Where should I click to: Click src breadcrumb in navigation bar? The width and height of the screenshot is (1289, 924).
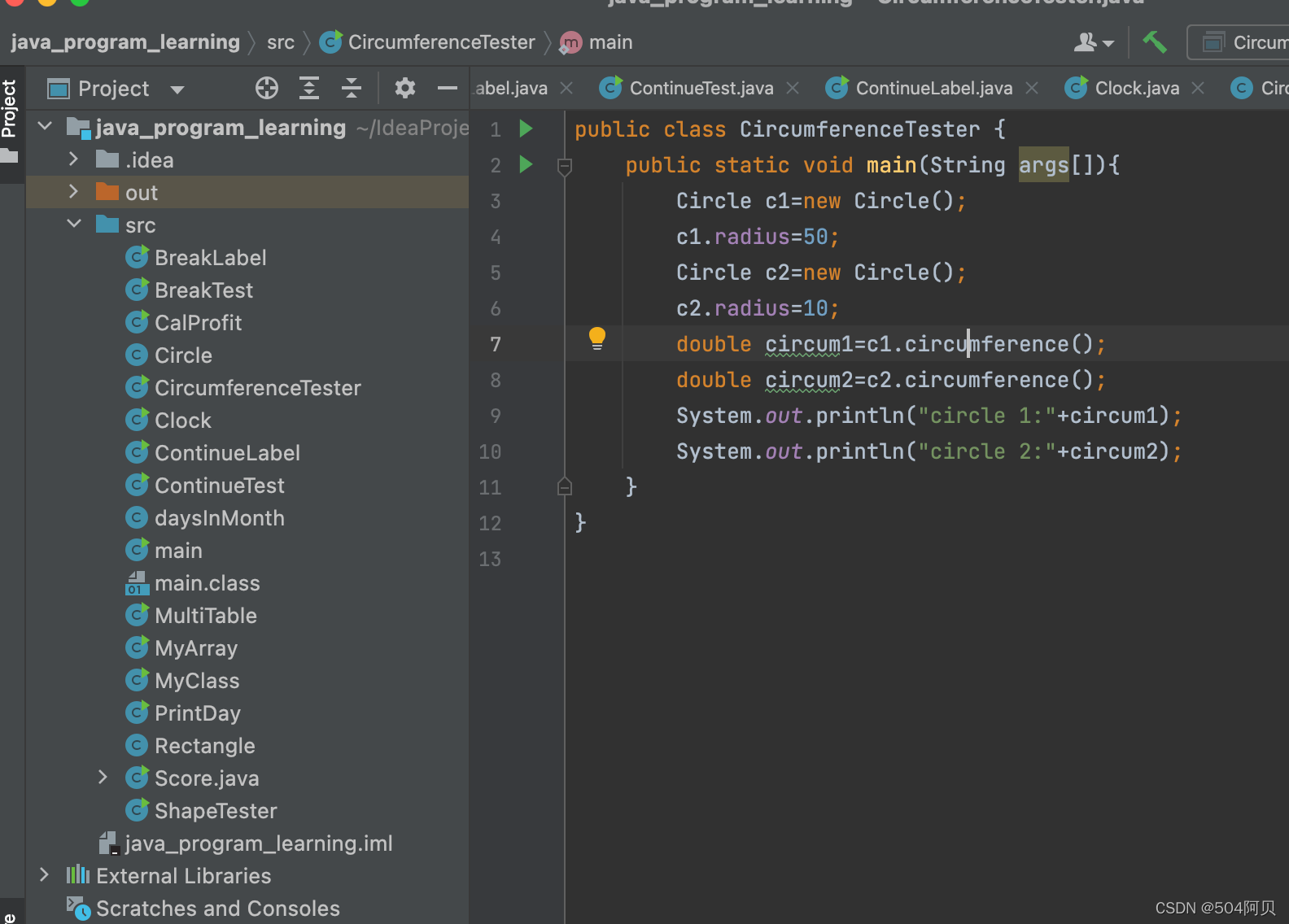(281, 42)
